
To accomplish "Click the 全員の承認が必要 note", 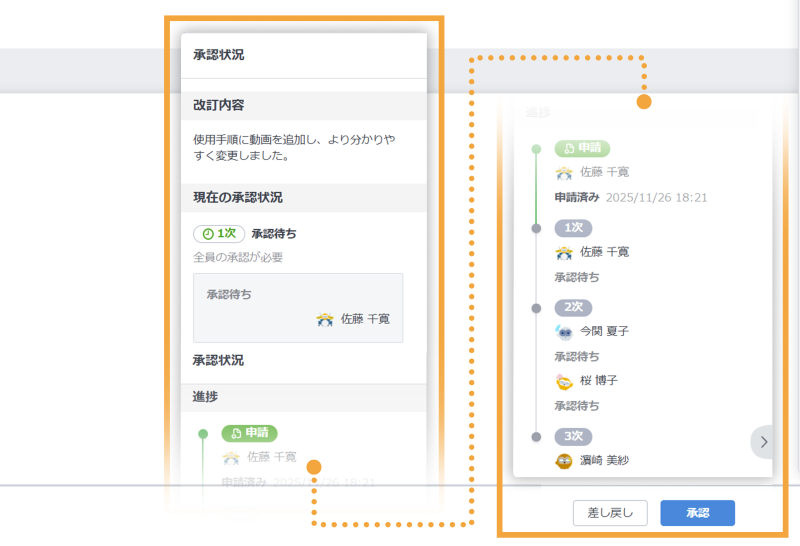I will tap(238, 257).
